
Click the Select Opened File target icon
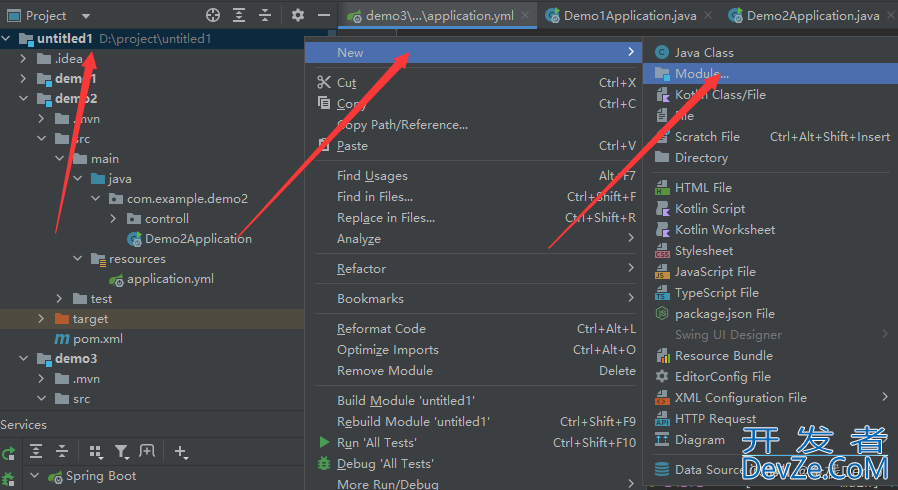213,15
